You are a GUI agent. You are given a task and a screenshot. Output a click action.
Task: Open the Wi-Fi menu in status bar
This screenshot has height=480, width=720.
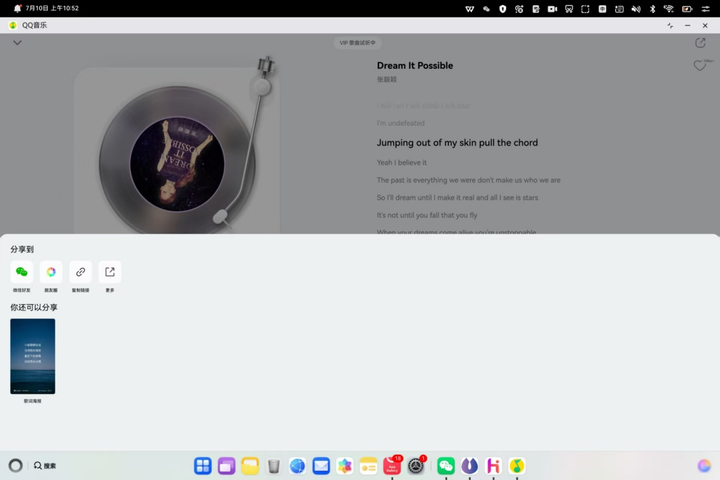point(669,9)
